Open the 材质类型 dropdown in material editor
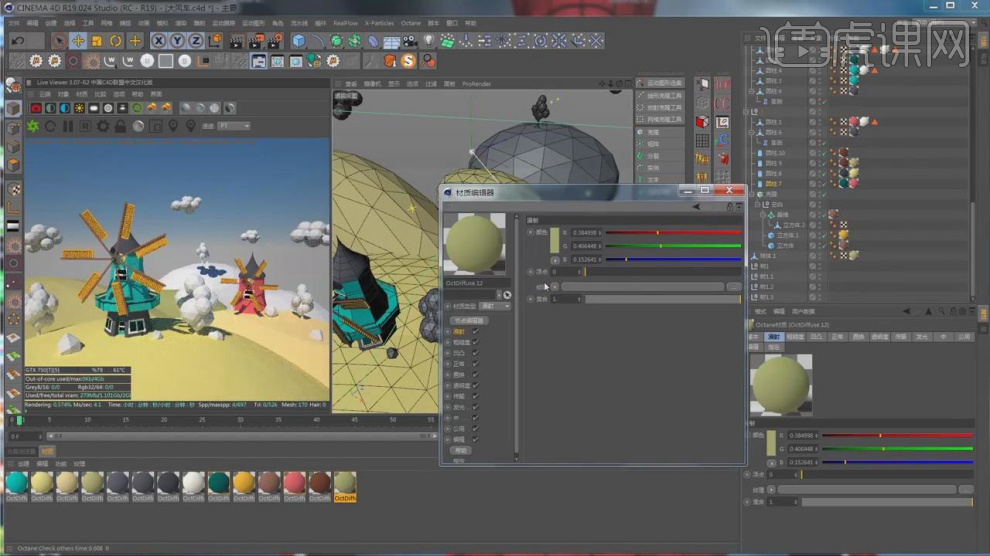 point(494,306)
